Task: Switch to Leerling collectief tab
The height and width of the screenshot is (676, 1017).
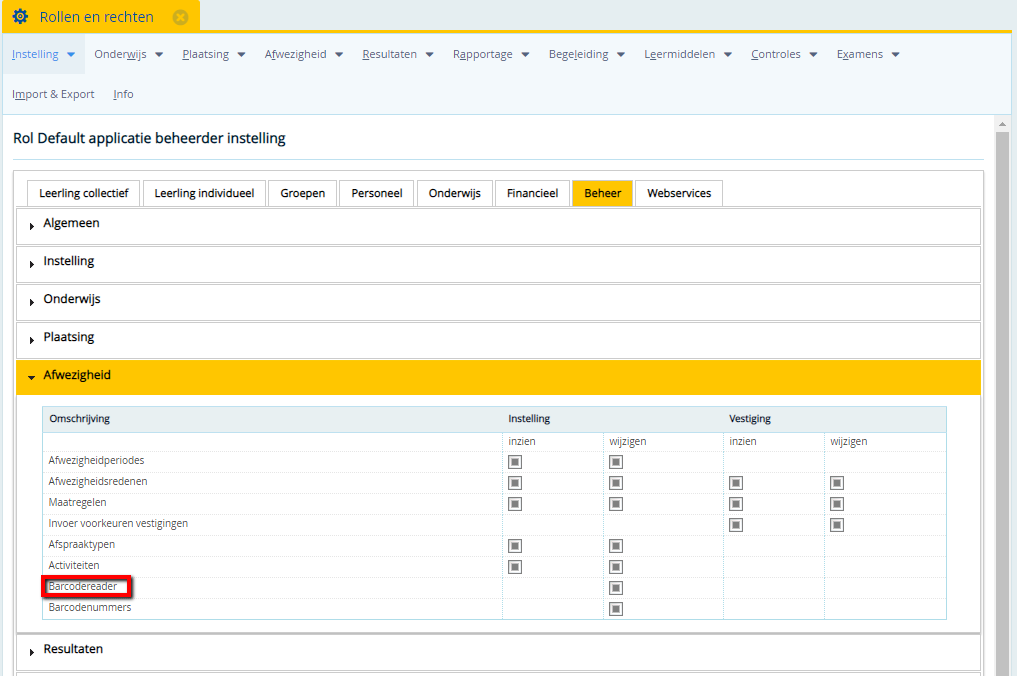Action: click(x=84, y=193)
